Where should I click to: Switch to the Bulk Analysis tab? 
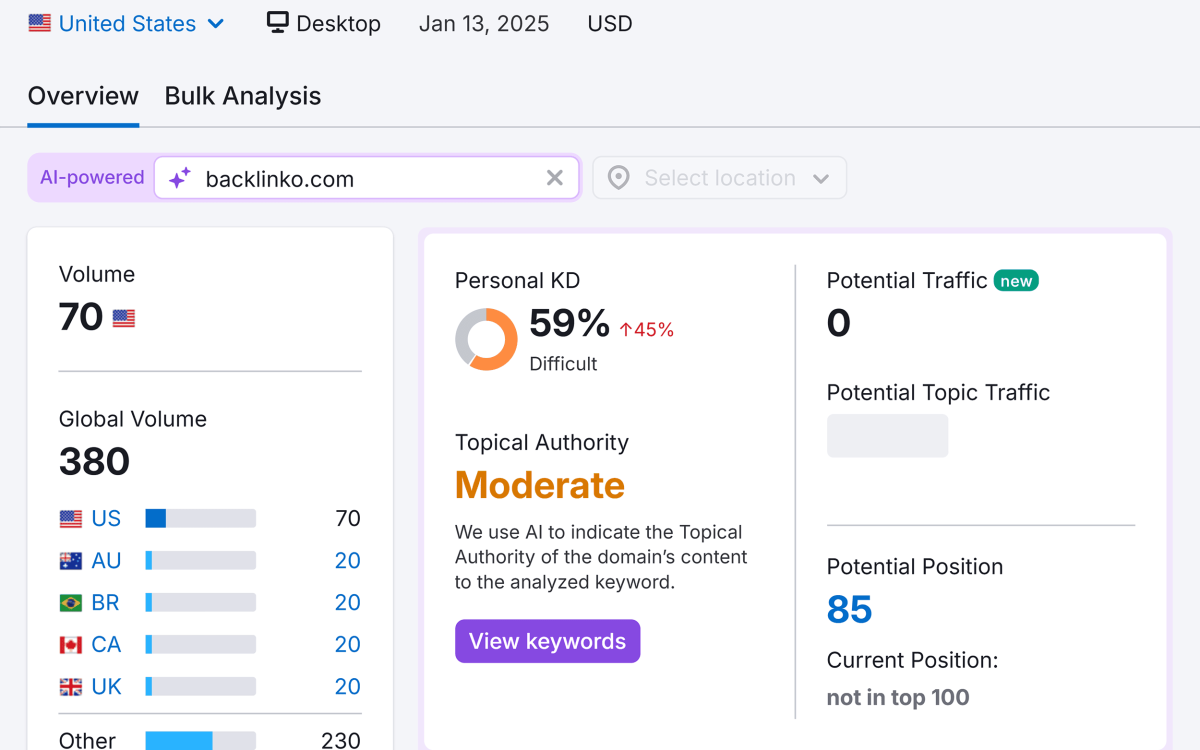[x=242, y=96]
